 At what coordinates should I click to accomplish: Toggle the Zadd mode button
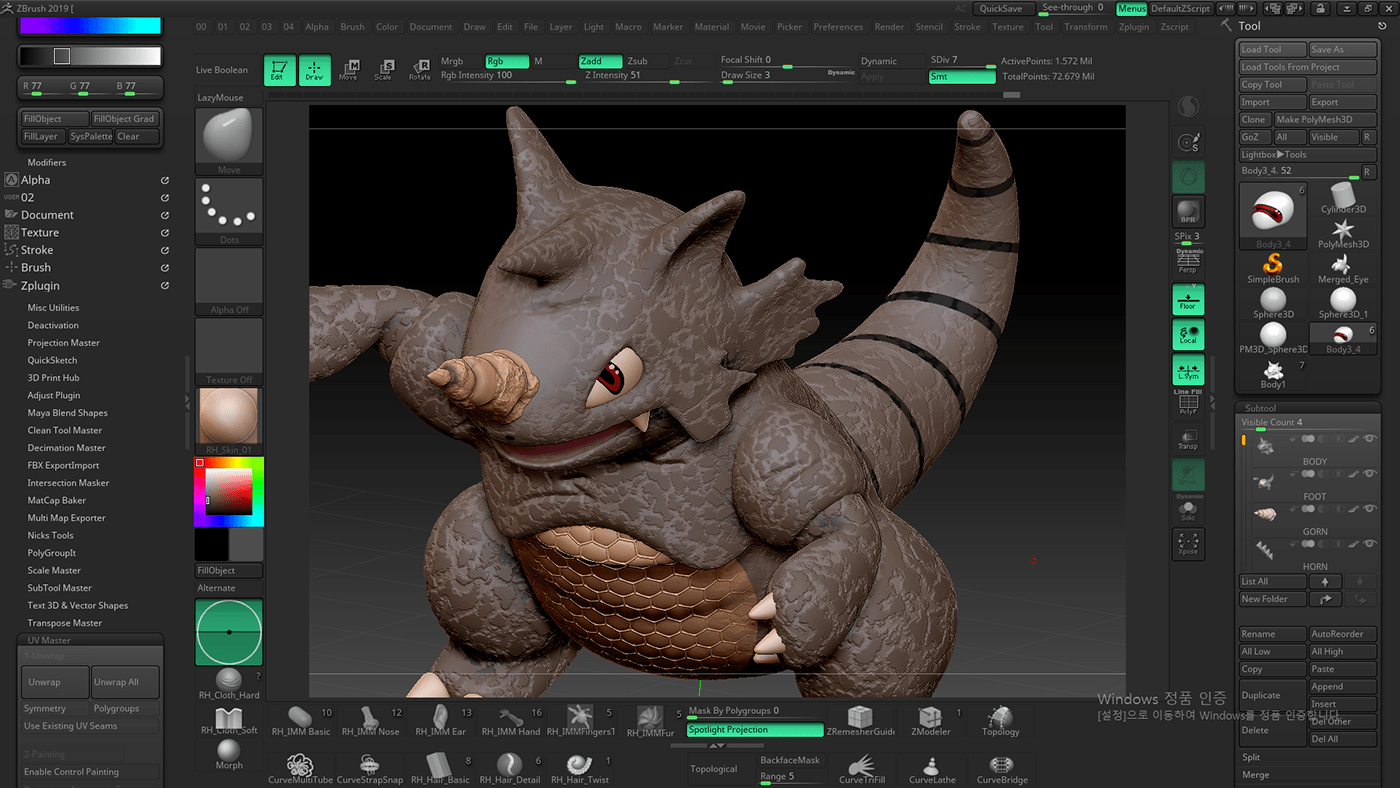tap(600, 61)
